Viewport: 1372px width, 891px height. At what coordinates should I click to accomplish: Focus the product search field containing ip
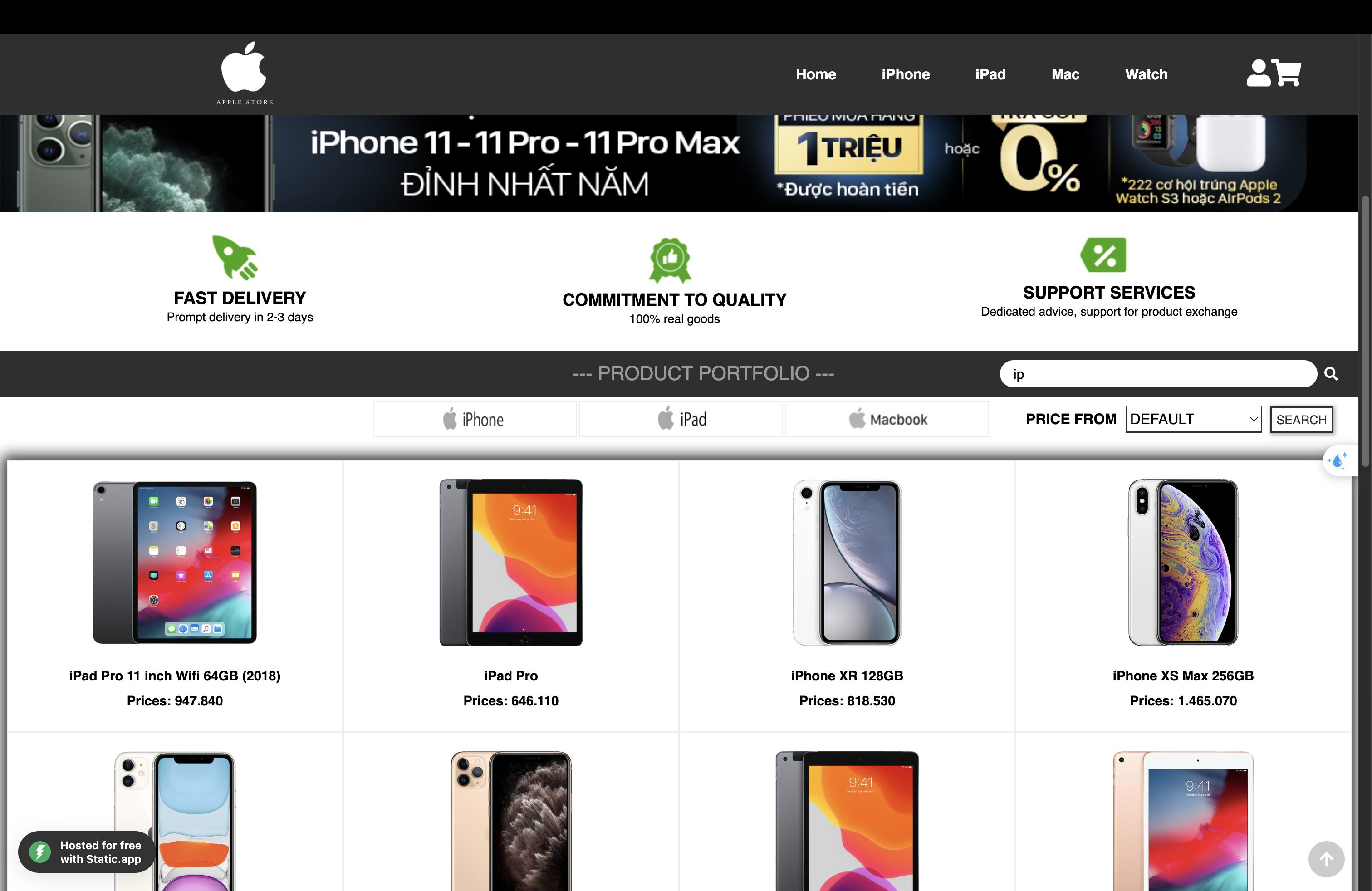[1158, 374]
